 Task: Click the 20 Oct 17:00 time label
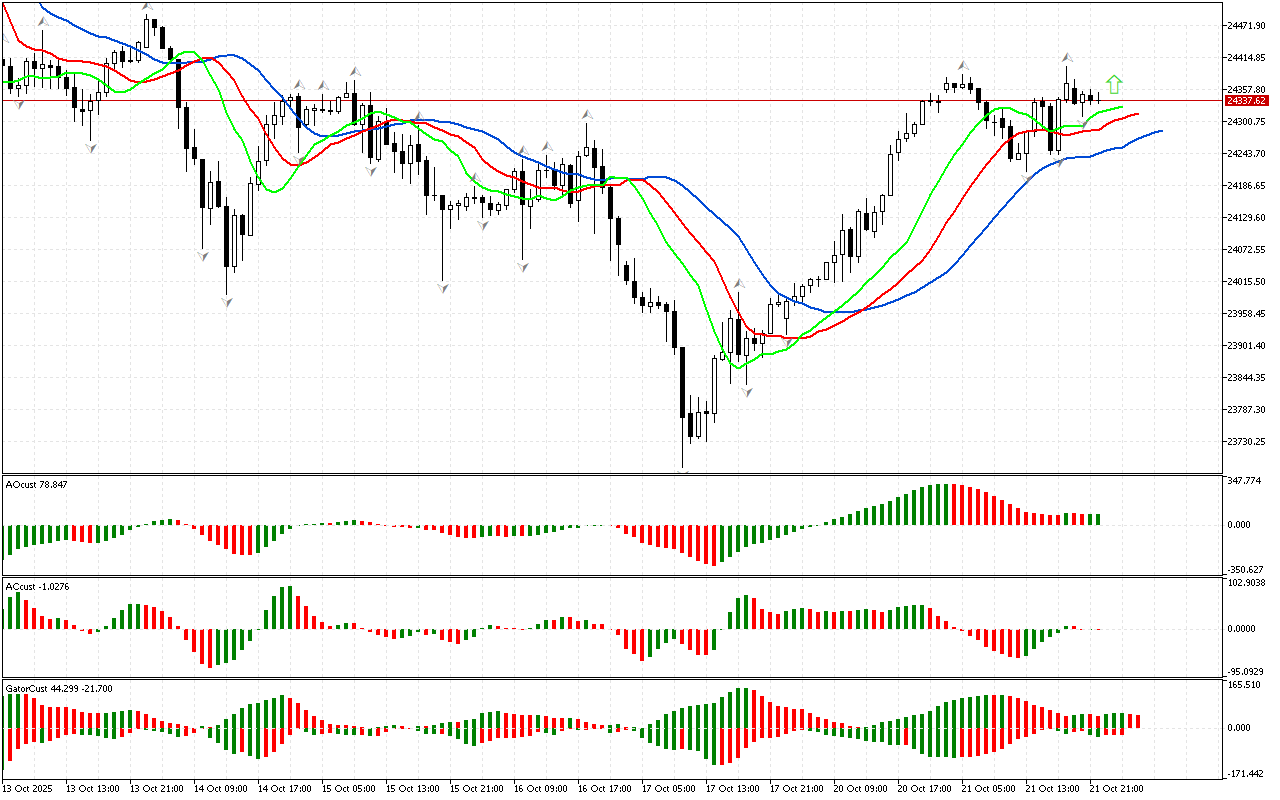click(x=923, y=789)
